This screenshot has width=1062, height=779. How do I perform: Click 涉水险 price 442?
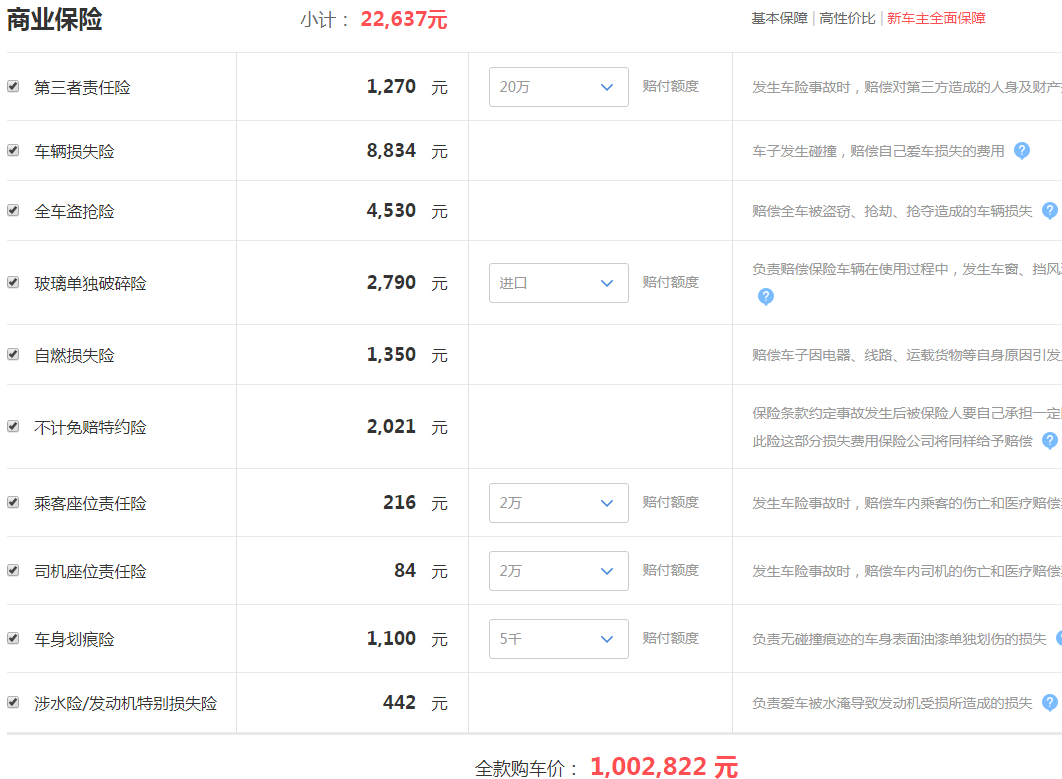[399, 702]
